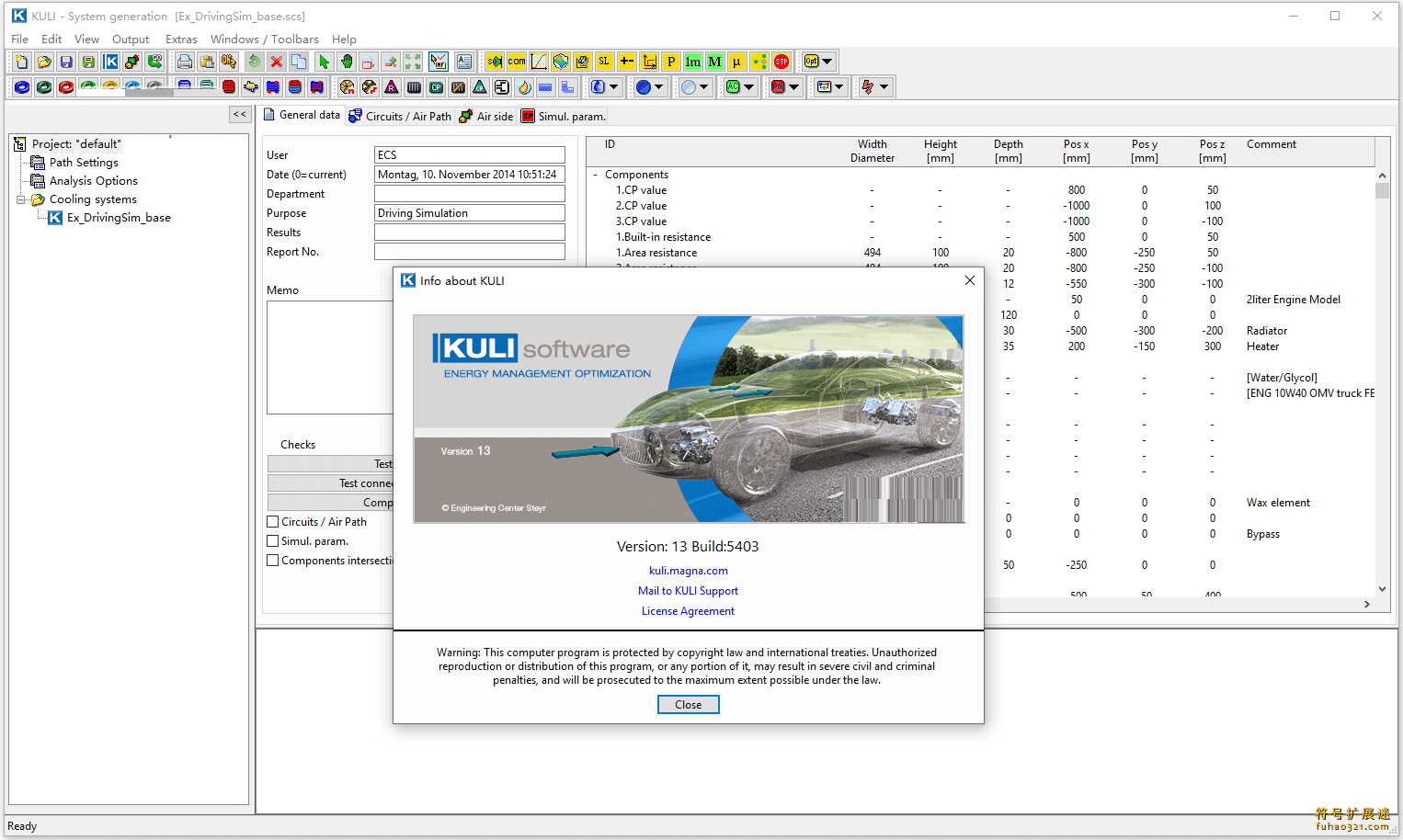Select Path Settings in project tree
Screen dimensions: 1403x840
84,163
